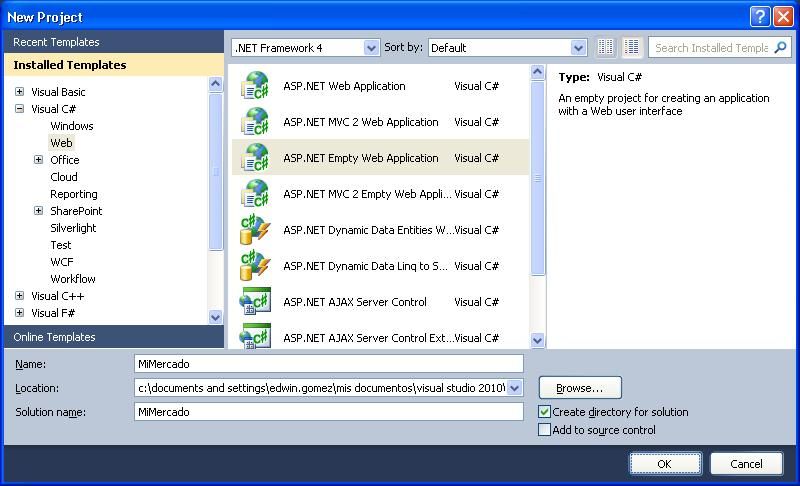This screenshot has width=800, height=486.
Task: Switch to medium icons list view
Action: (632, 47)
